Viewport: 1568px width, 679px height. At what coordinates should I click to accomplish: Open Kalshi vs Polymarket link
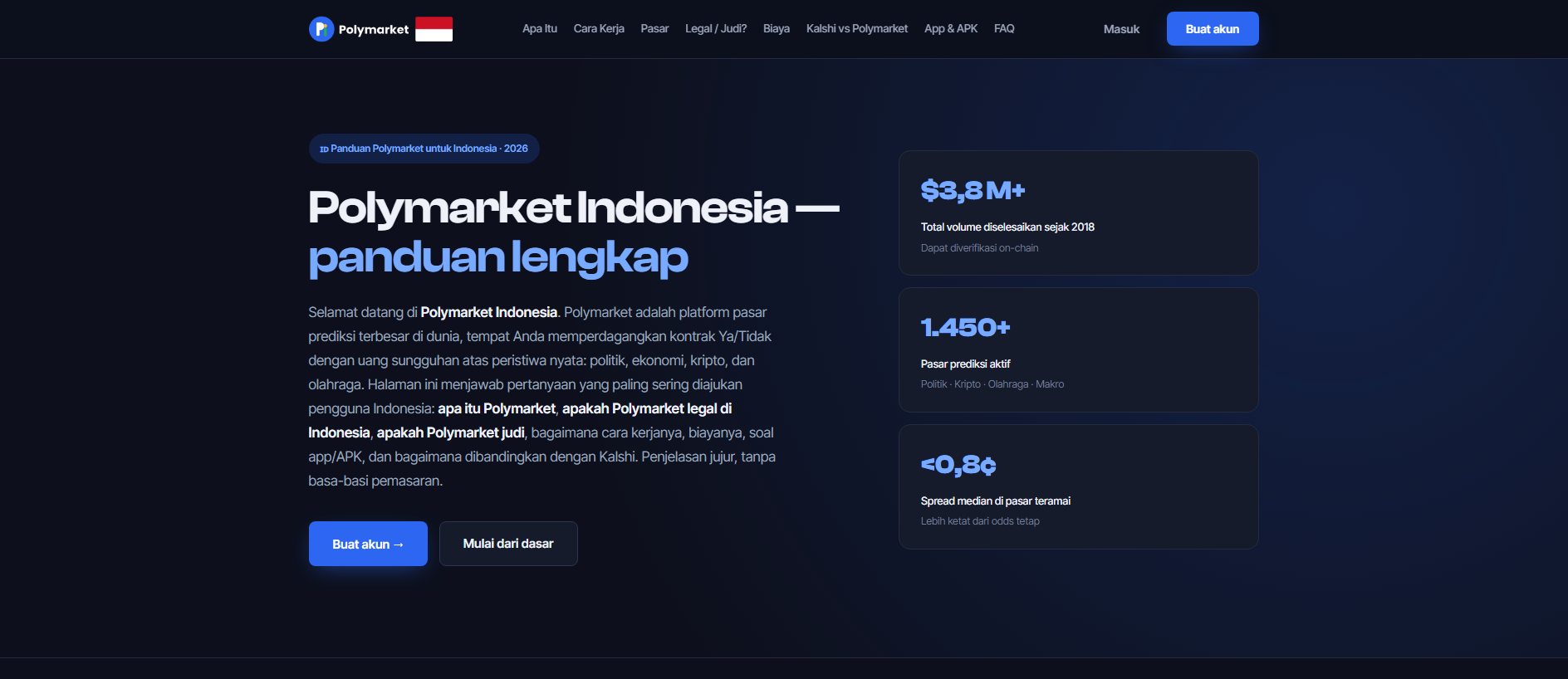857,28
